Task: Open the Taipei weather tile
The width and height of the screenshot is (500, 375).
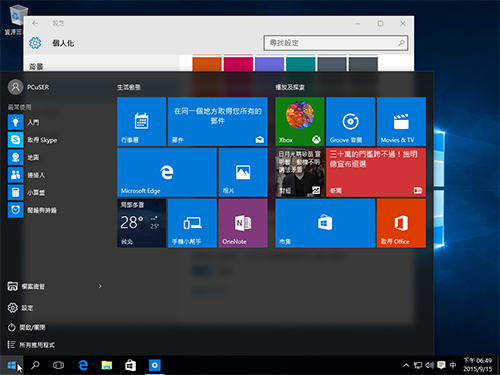Action: coord(141,223)
